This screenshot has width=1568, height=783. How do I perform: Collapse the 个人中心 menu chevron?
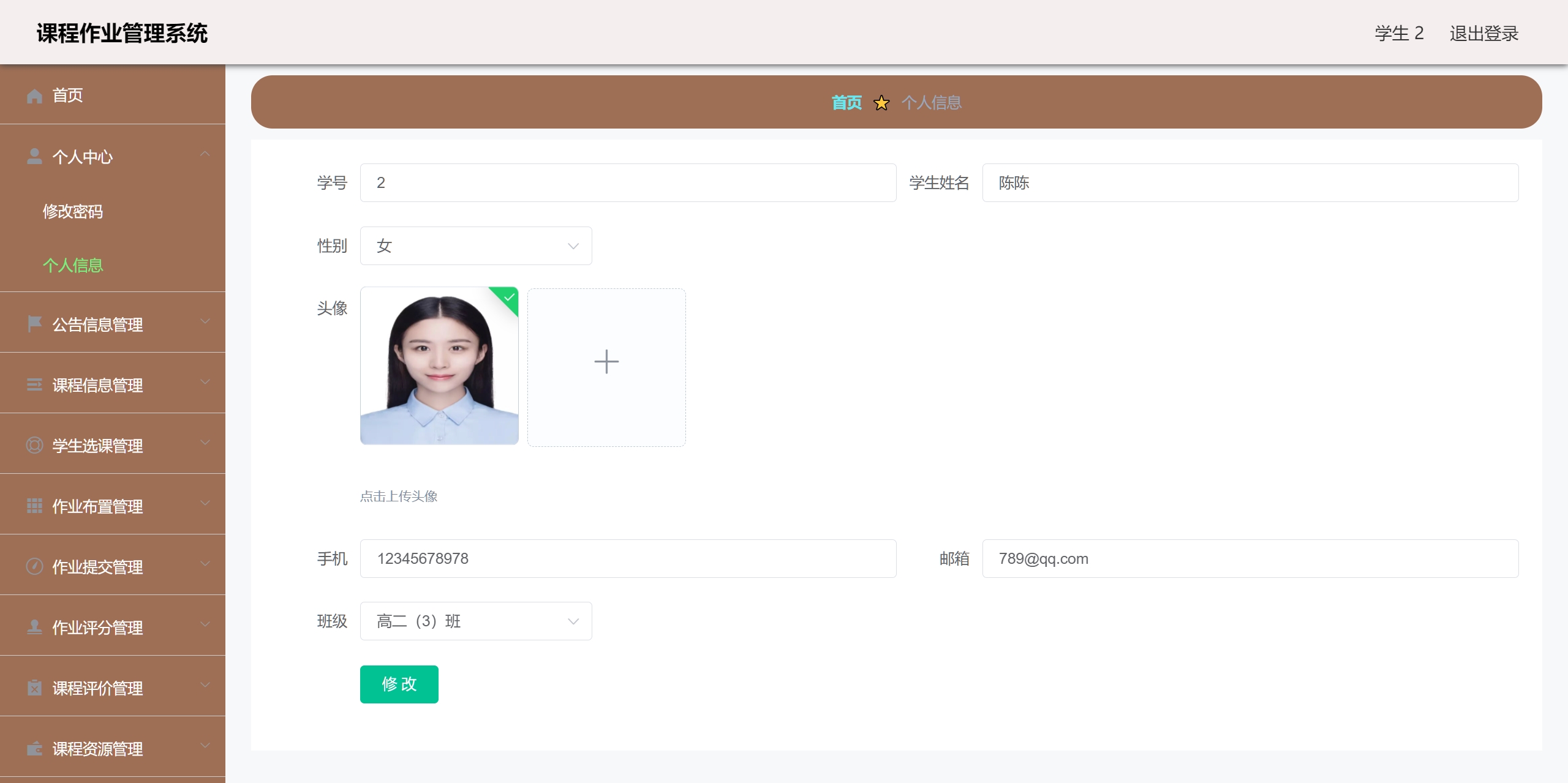[205, 154]
